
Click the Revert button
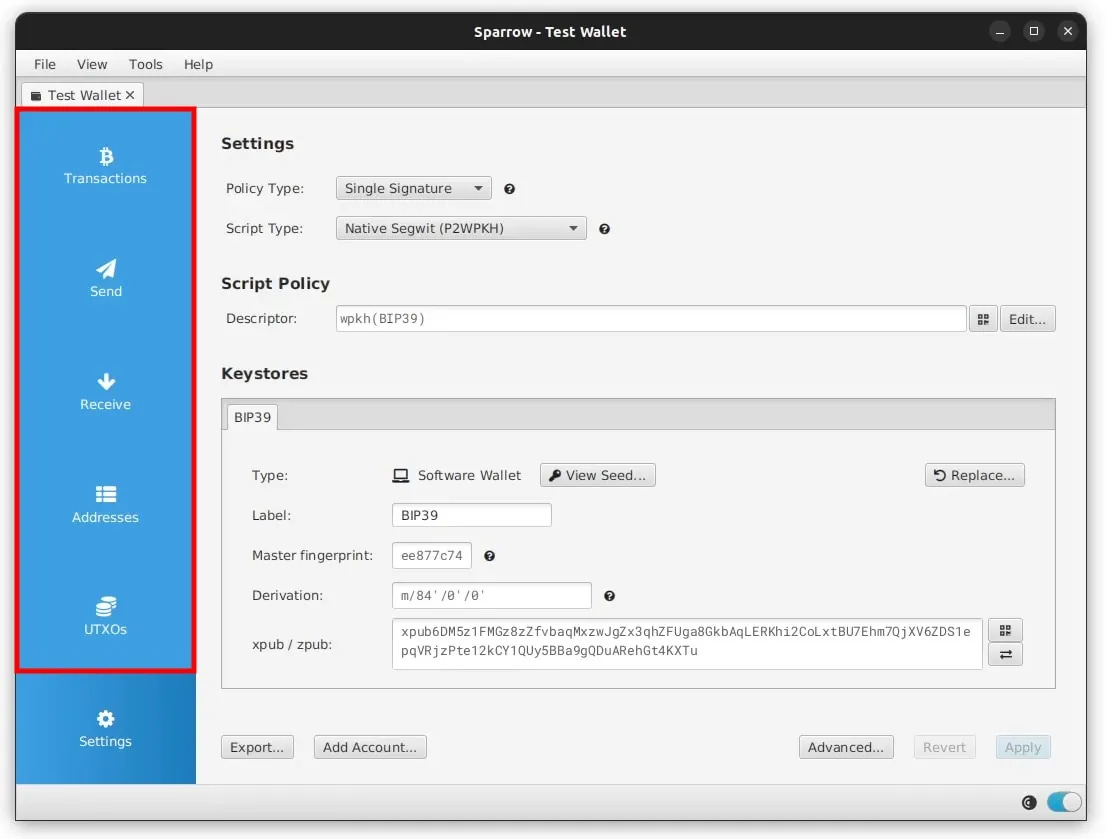point(944,747)
